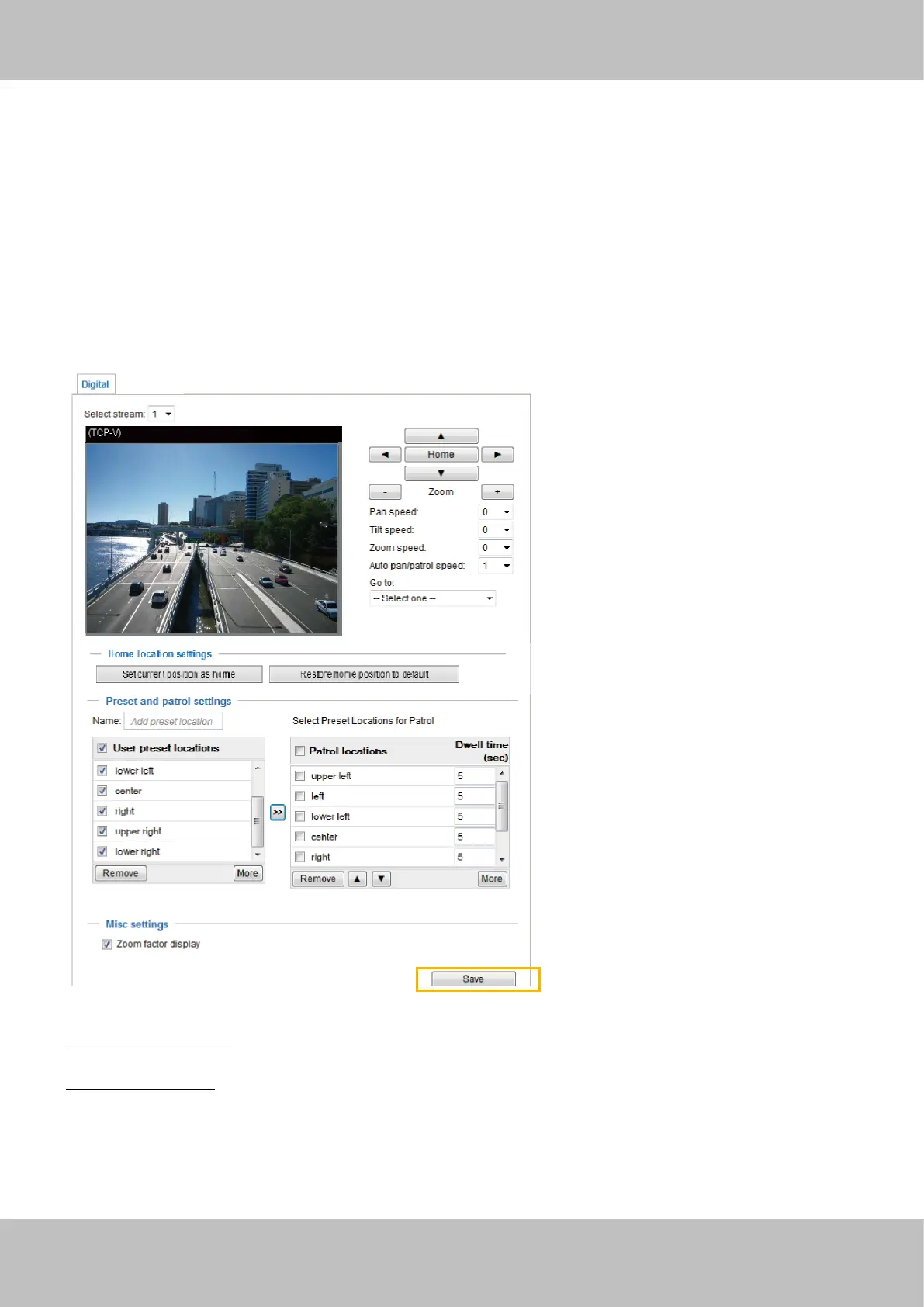Click More under Patrol locations list

pos(492,879)
